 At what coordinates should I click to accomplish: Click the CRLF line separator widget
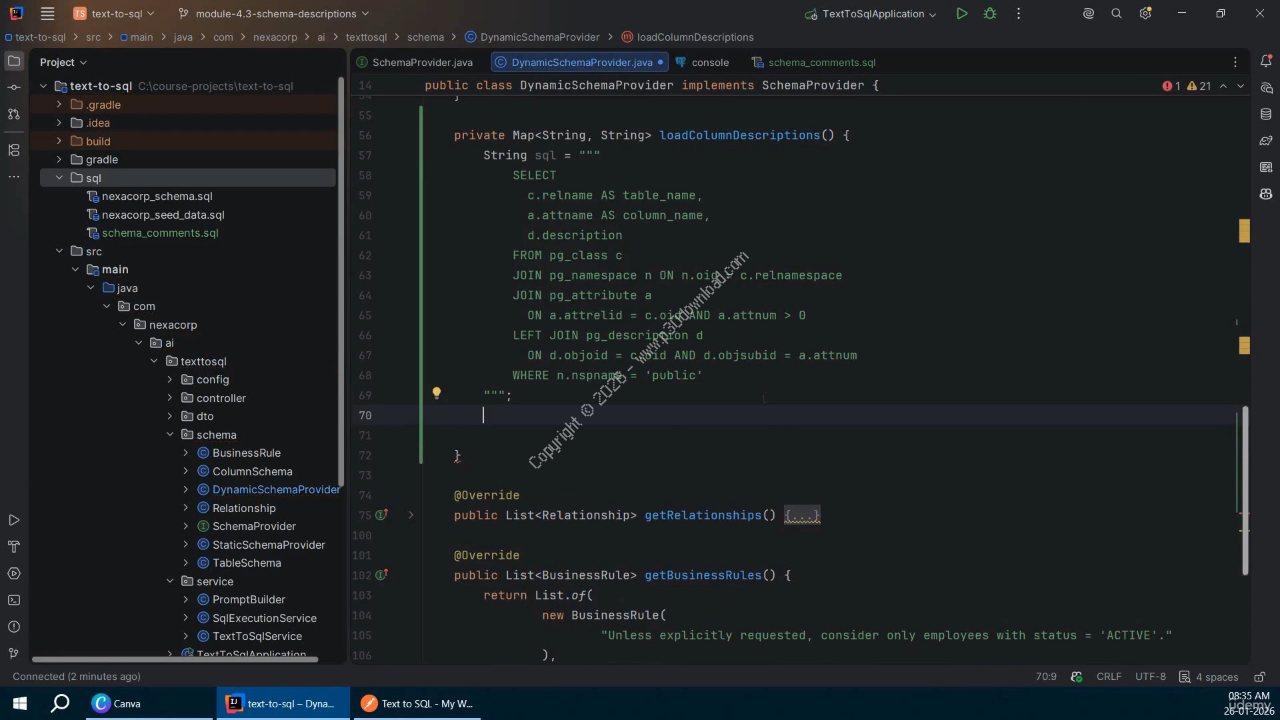[1108, 677]
